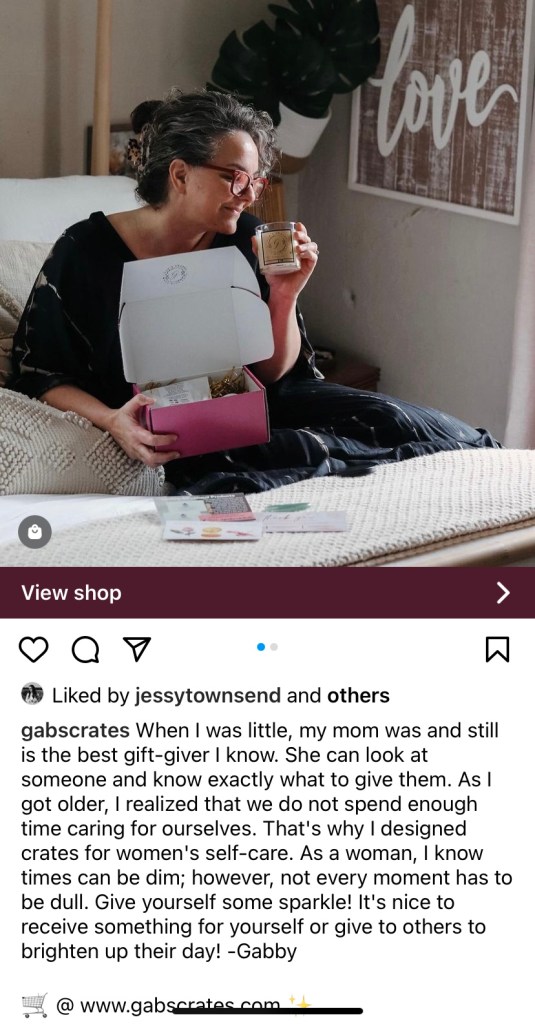The width and height of the screenshot is (535, 1024).
Task: Open jessytownsend's profile from the likes line
Action: pyautogui.click(x=208, y=696)
